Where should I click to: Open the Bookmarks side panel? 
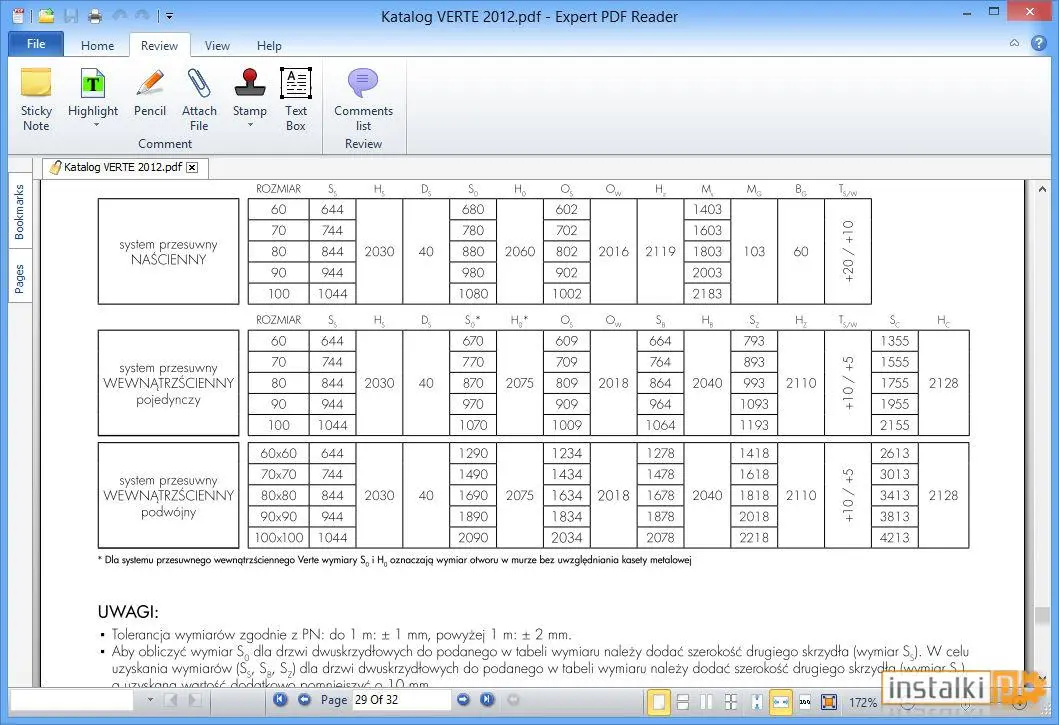20,211
